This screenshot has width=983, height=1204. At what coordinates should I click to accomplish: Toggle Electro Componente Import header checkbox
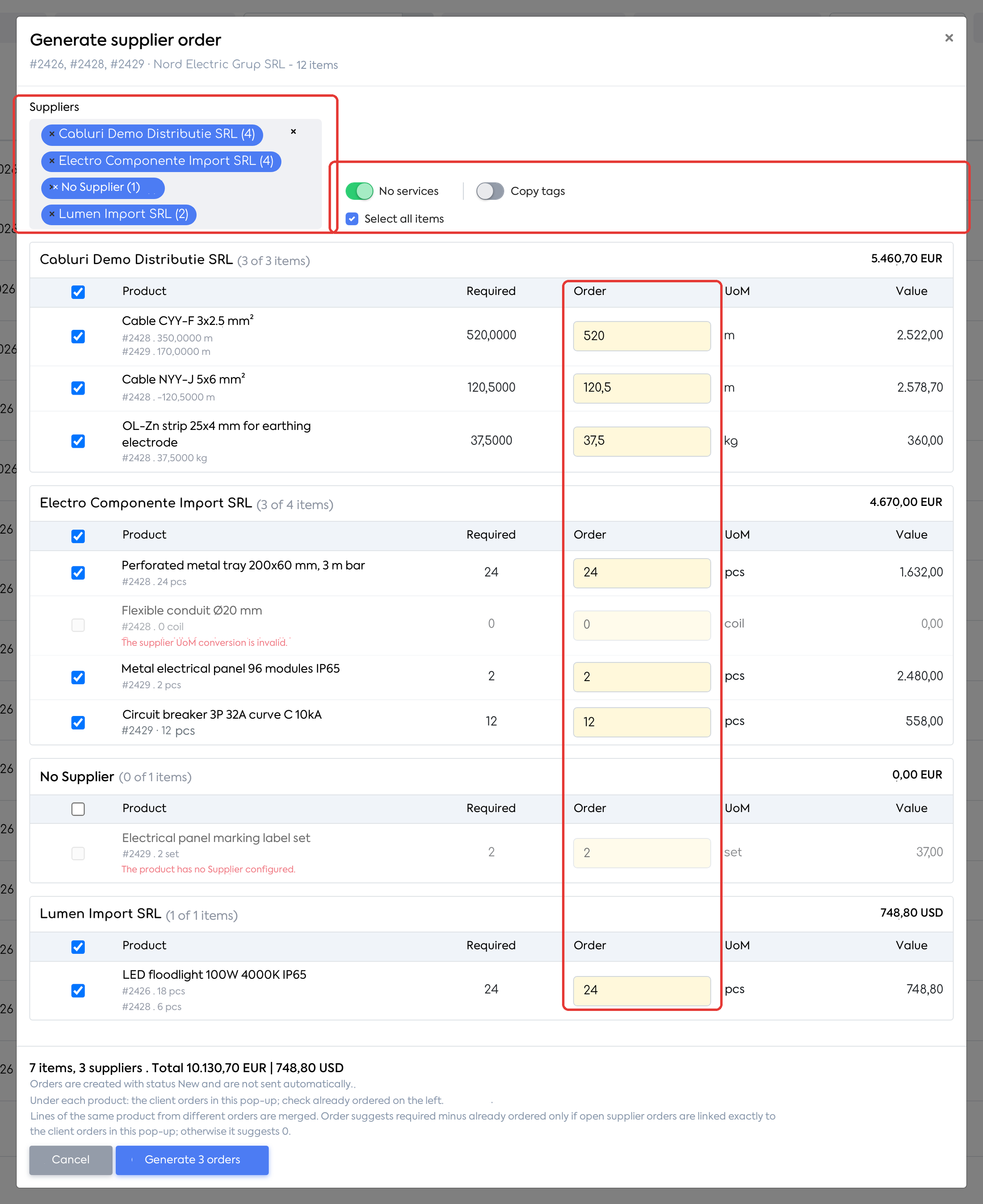[78, 536]
